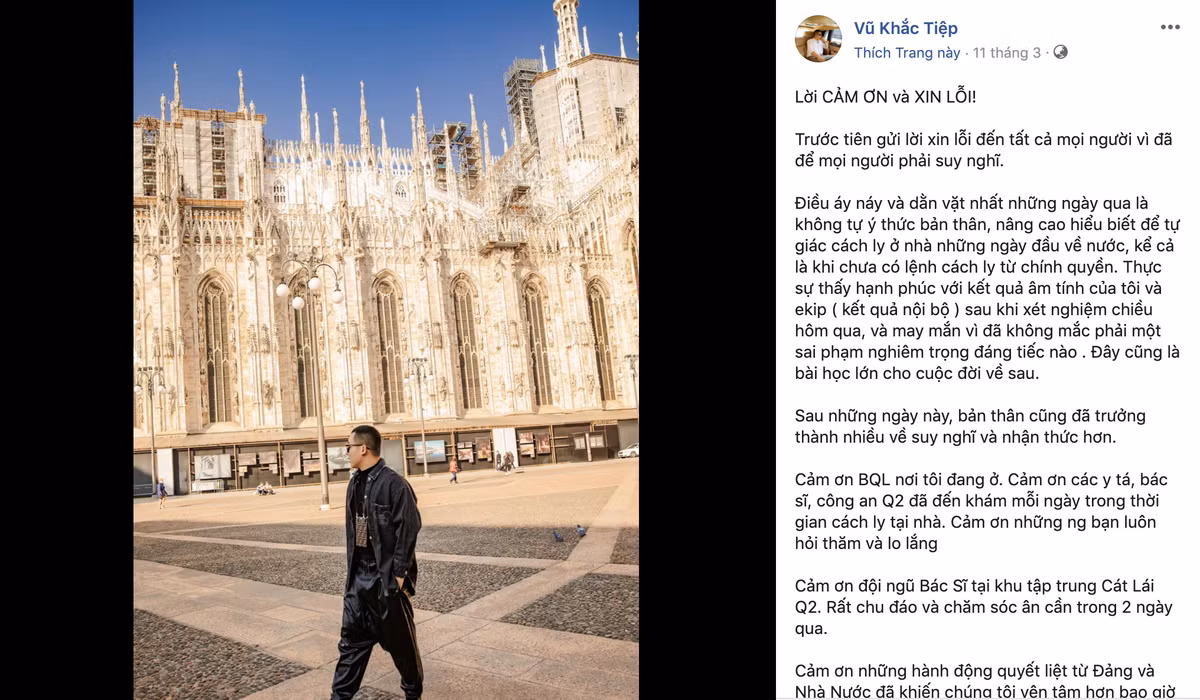This screenshot has width=1200, height=700.
Task: Open the three-dot post options menu
Action: point(1170,27)
